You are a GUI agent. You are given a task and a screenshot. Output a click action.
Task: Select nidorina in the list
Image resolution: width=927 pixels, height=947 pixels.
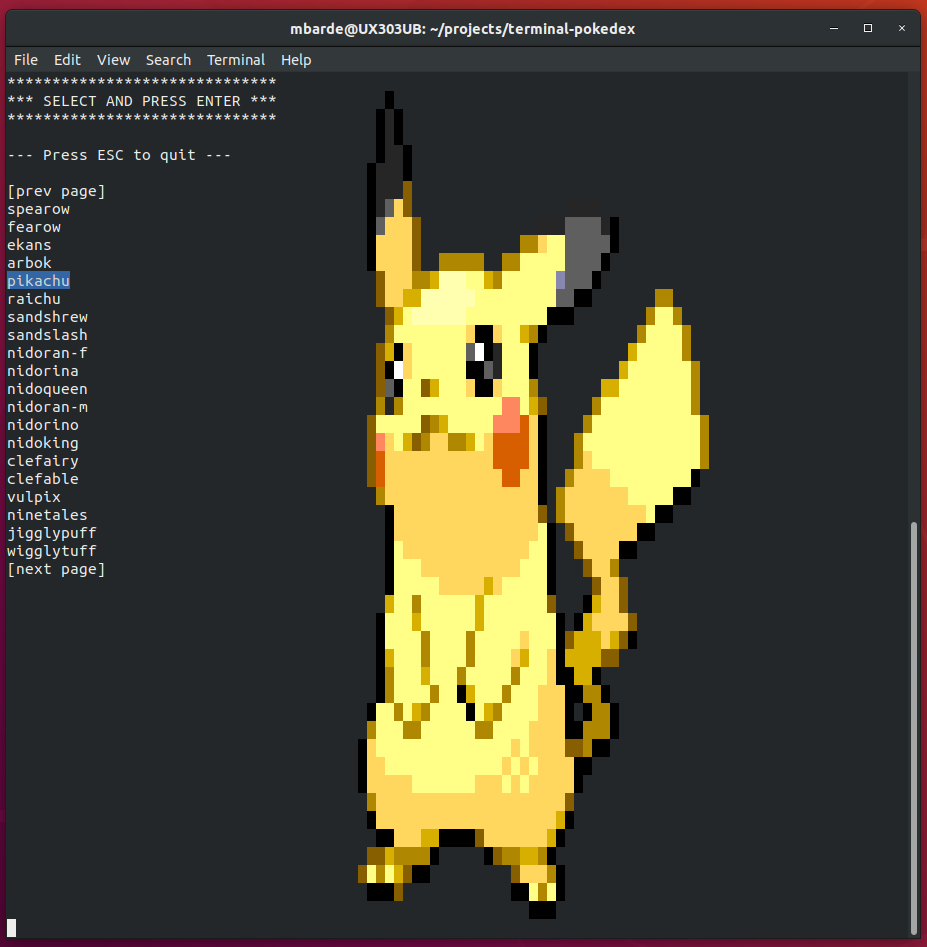(x=43, y=371)
